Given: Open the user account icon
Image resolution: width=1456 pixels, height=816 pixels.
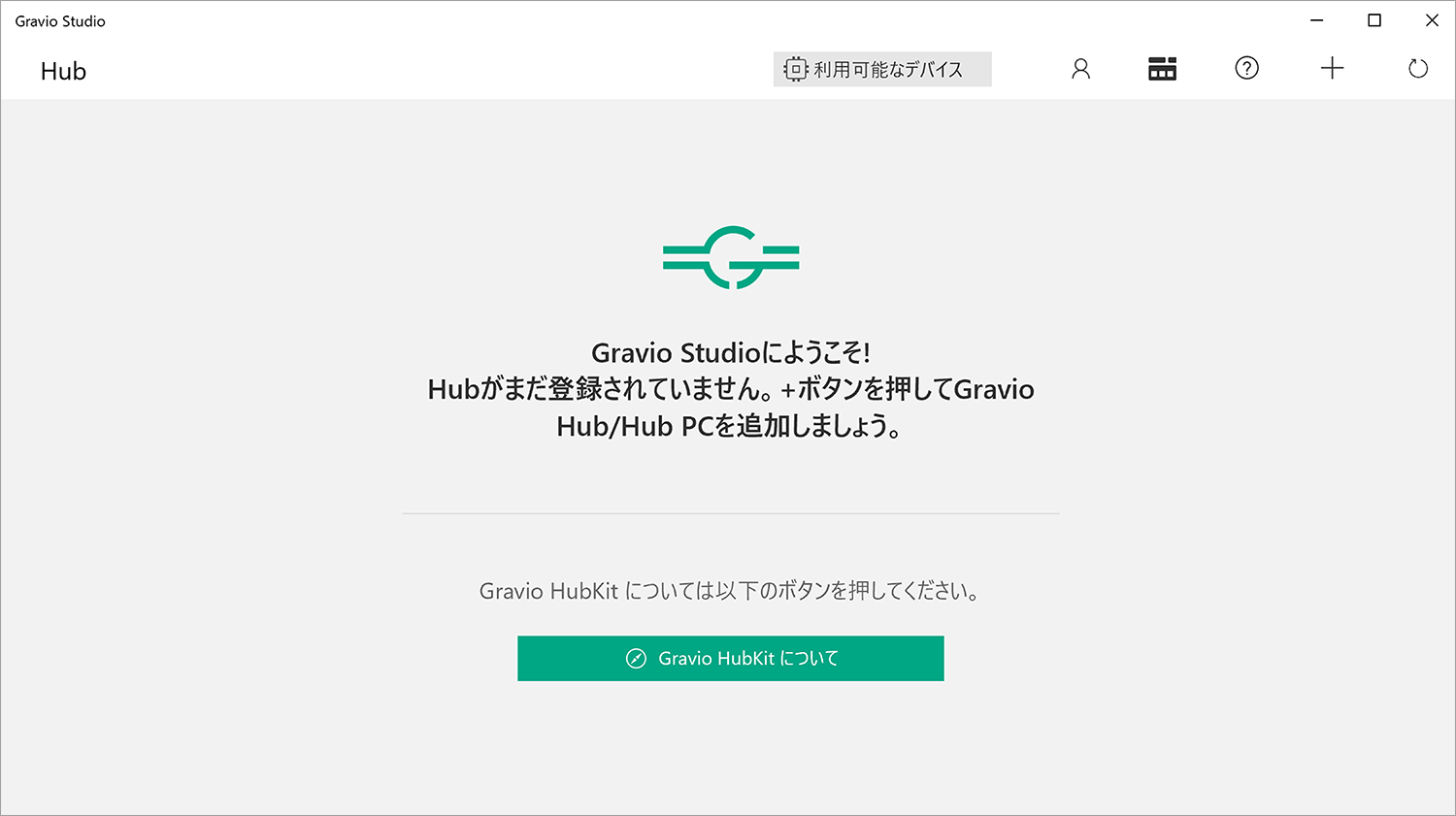Looking at the screenshot, I should point(1080,69).
